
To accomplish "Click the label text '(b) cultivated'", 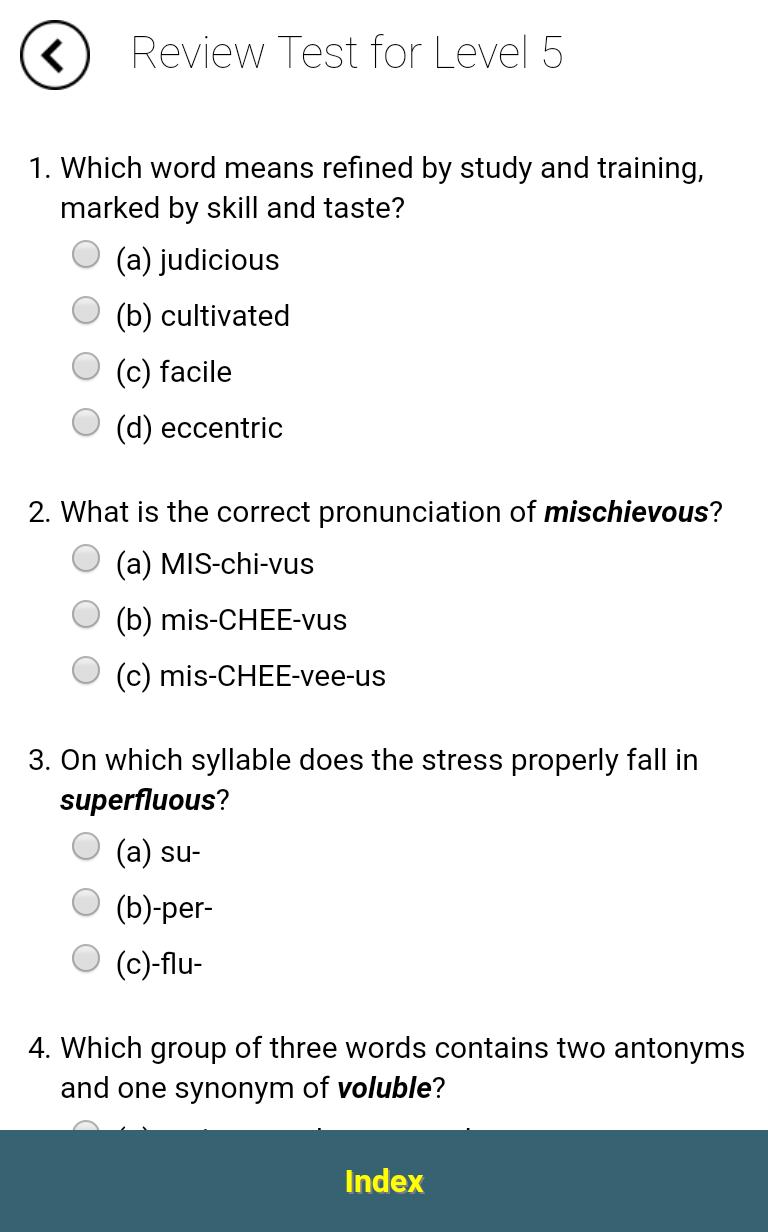I will 203,316.
